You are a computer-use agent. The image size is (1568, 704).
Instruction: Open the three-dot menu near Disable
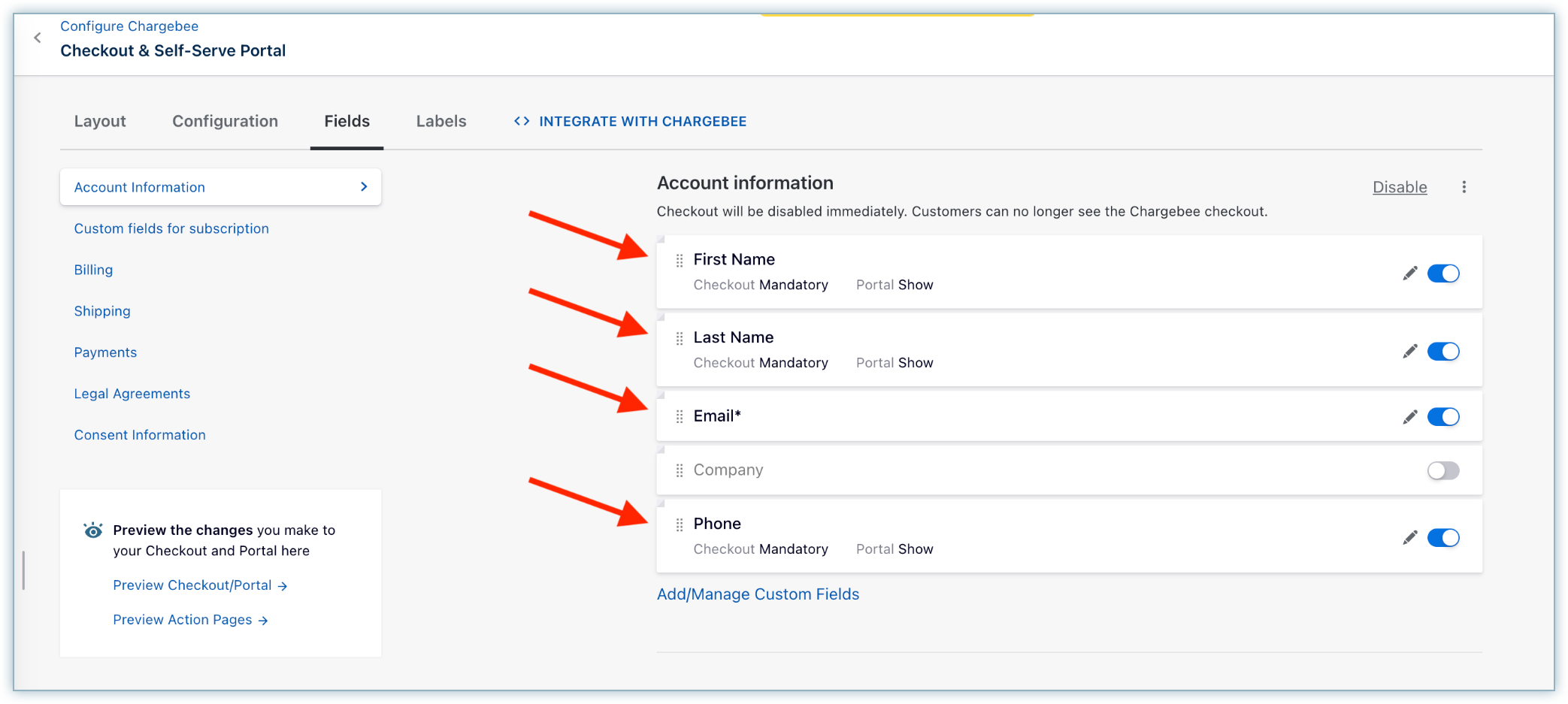click(1464, 187)
